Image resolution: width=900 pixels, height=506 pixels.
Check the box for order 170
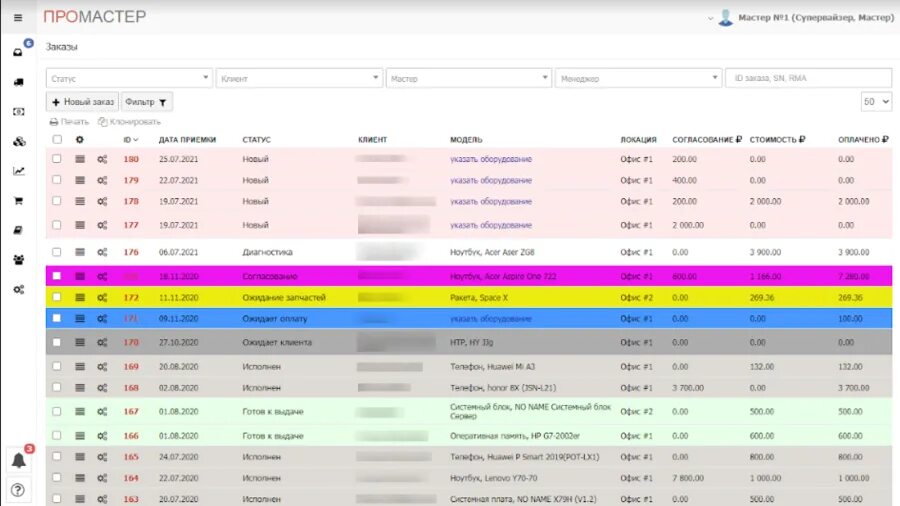point(57,342)
